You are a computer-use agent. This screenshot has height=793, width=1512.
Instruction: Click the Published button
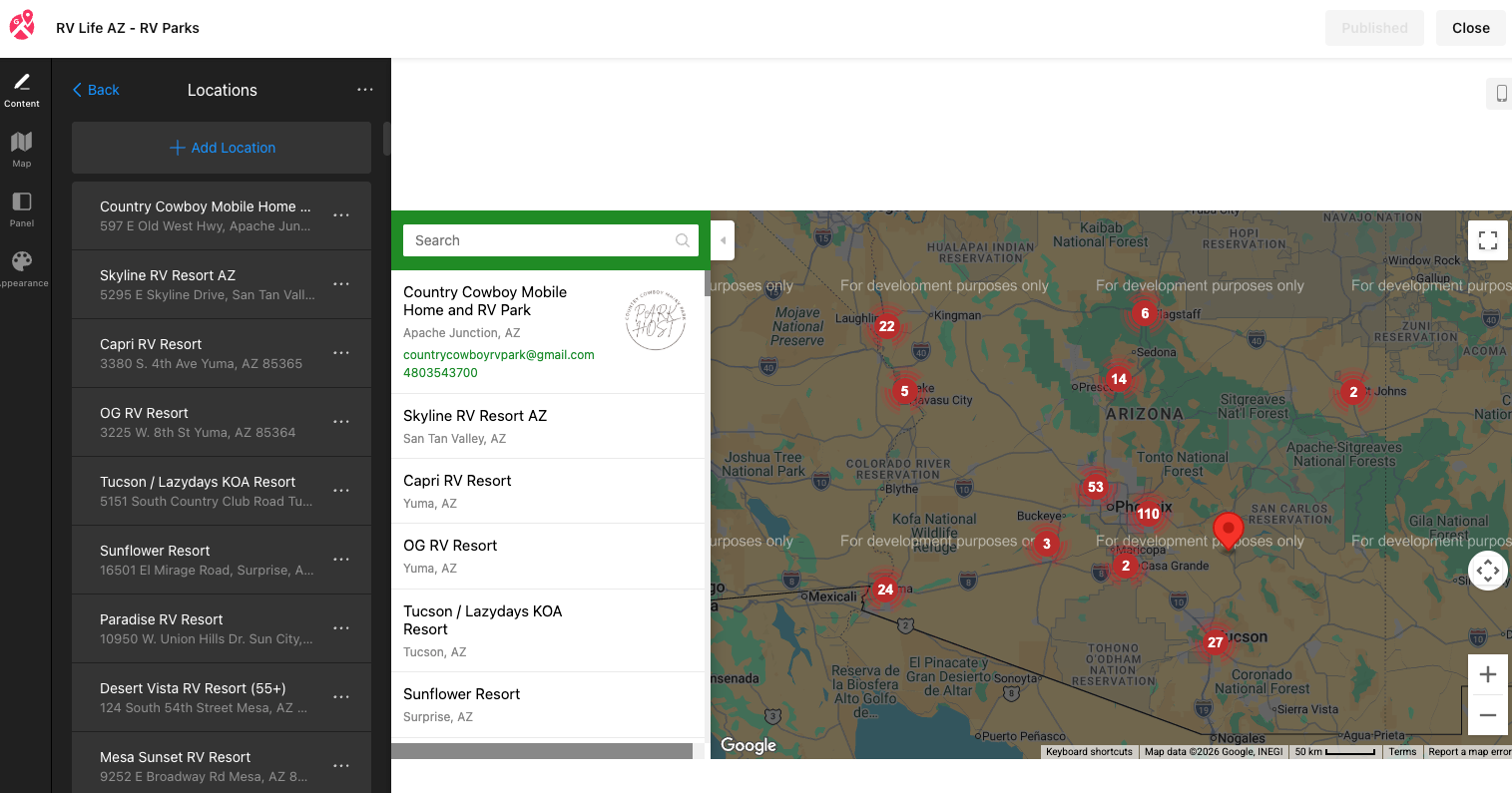pyautogui.click(x=1374, y=28)
